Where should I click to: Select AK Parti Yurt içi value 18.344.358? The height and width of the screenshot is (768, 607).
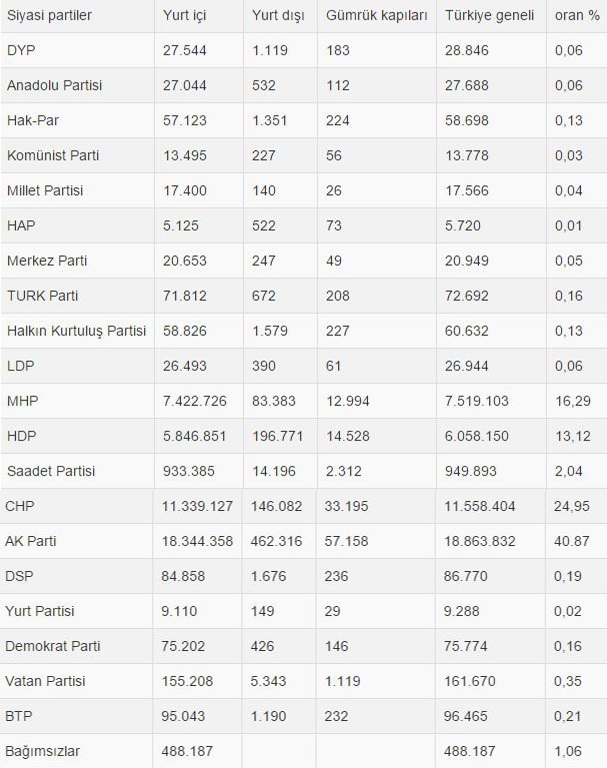tap(197, 541)
